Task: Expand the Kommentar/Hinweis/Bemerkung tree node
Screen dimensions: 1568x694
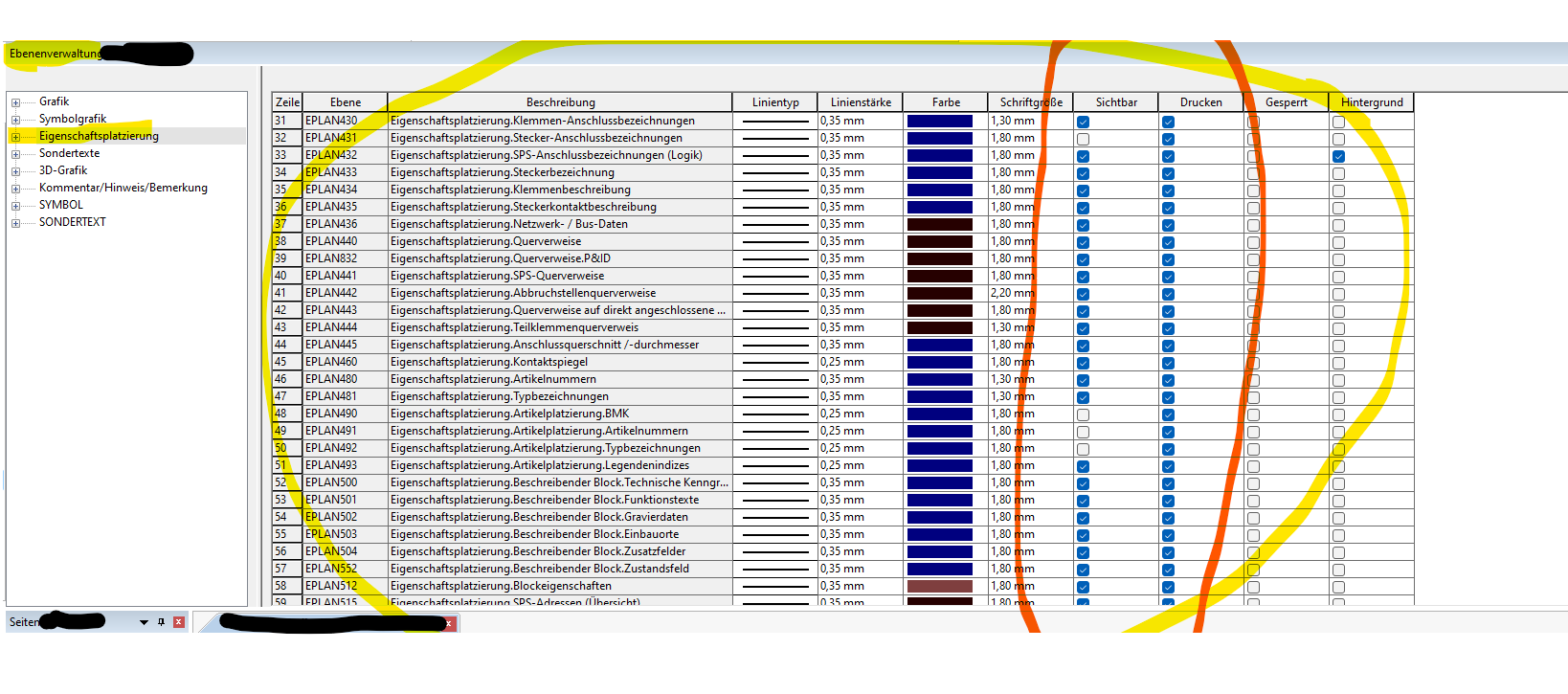Action: point(15,189)
